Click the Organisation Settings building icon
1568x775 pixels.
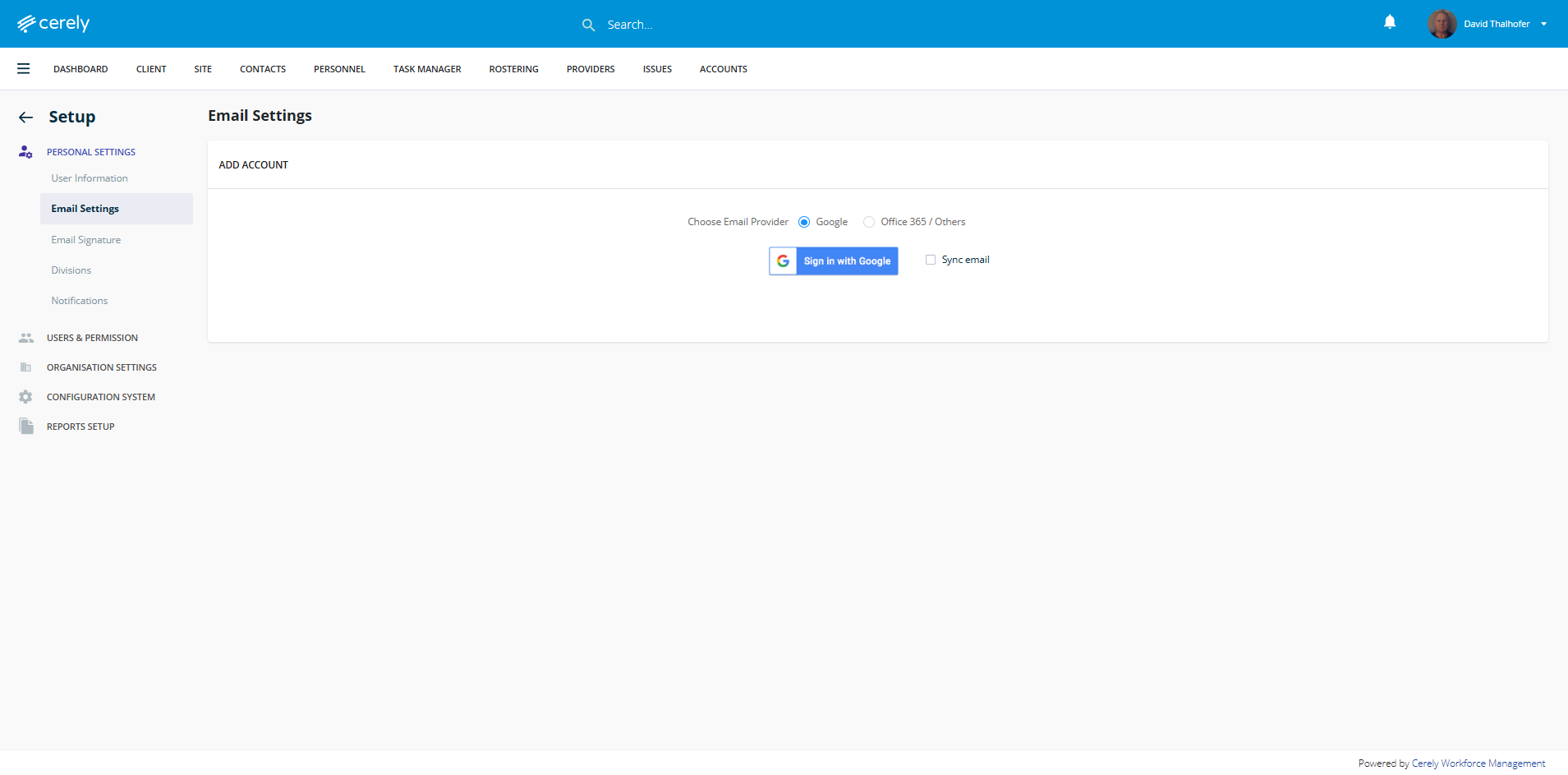pos(25,367)
